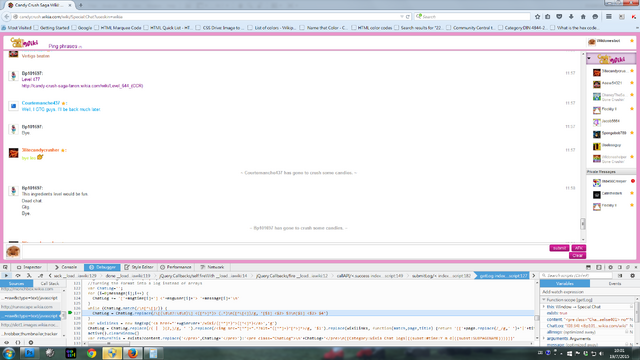Screen dimensions: 640x360
Task: Open the Style Editor tab
Action: [139, 267]
